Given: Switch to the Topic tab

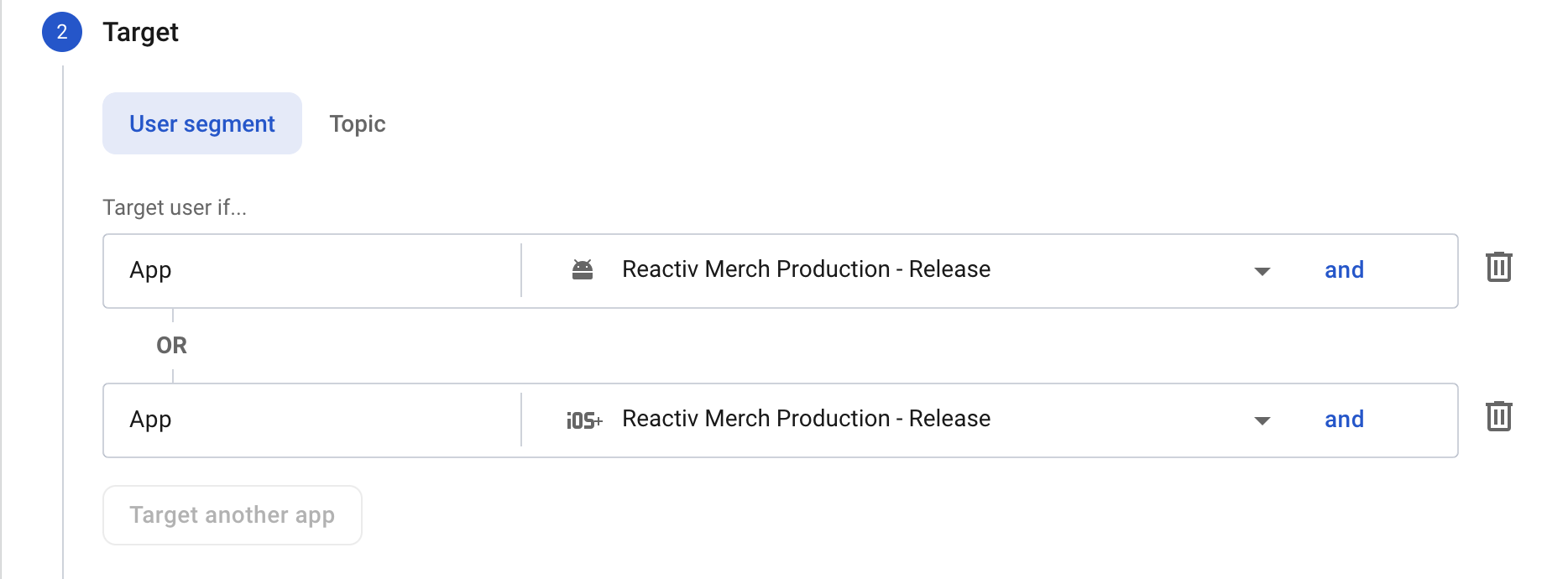Looking at the screenshot, I should click(x=358, y=123).
